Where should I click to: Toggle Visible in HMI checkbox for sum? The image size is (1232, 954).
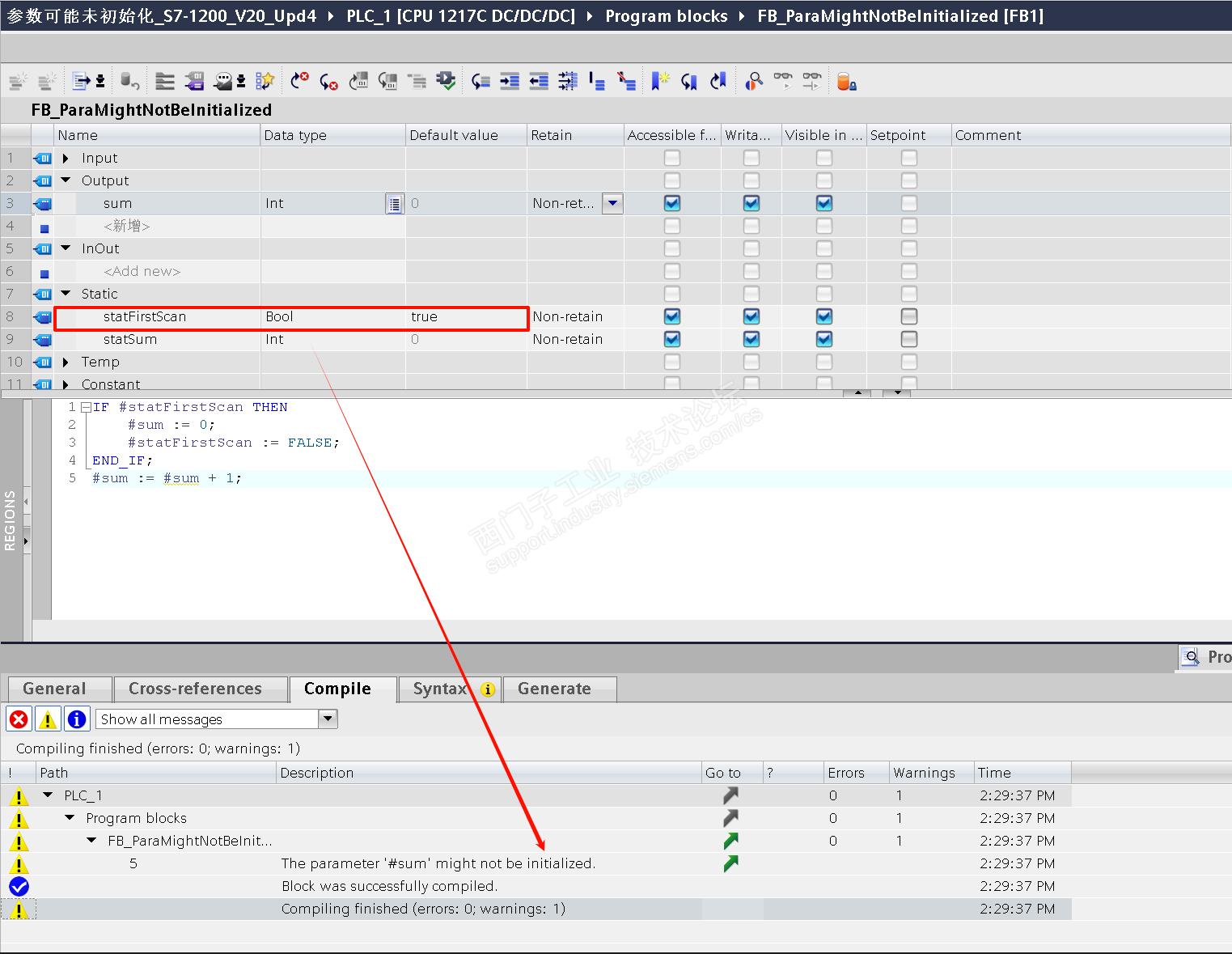pos(824,203)
